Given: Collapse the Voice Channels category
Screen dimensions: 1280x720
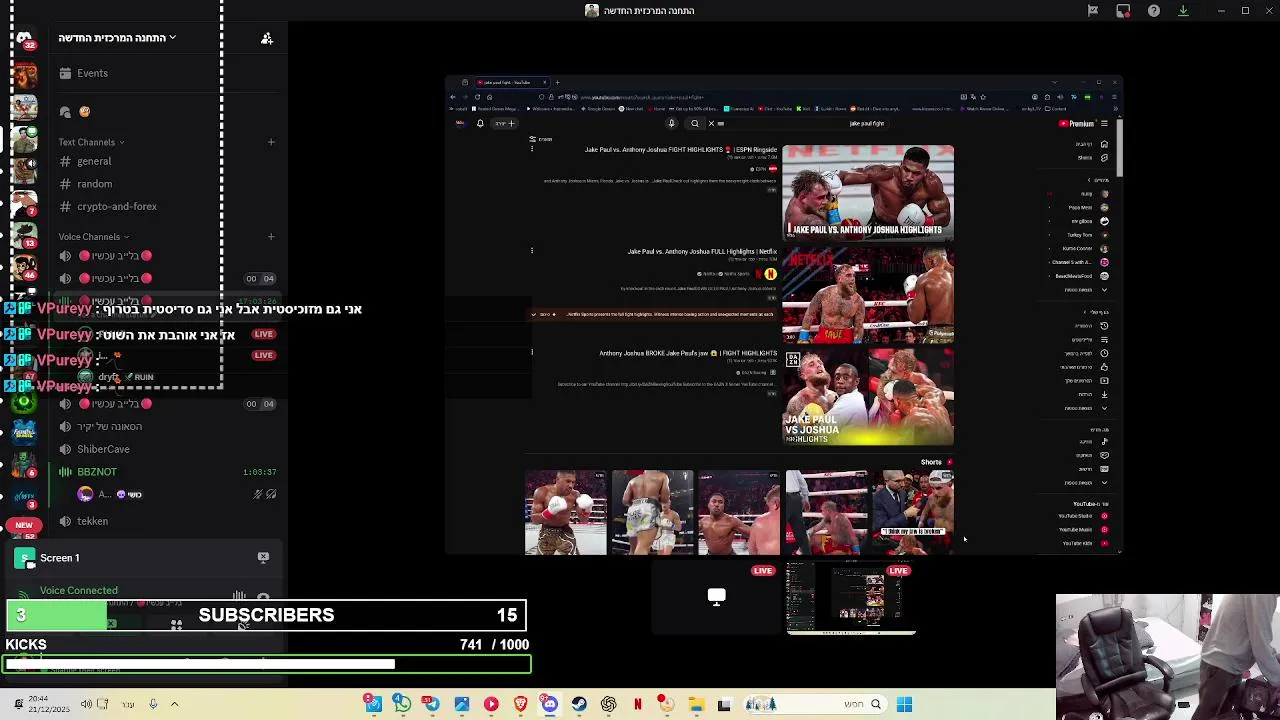Looking at the screenshot, I should click(93, 237).
